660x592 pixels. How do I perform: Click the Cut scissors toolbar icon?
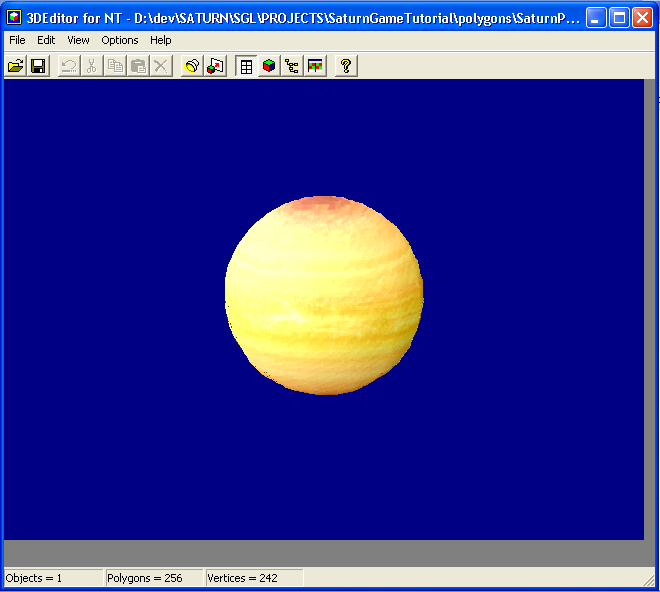click(92, 66)
